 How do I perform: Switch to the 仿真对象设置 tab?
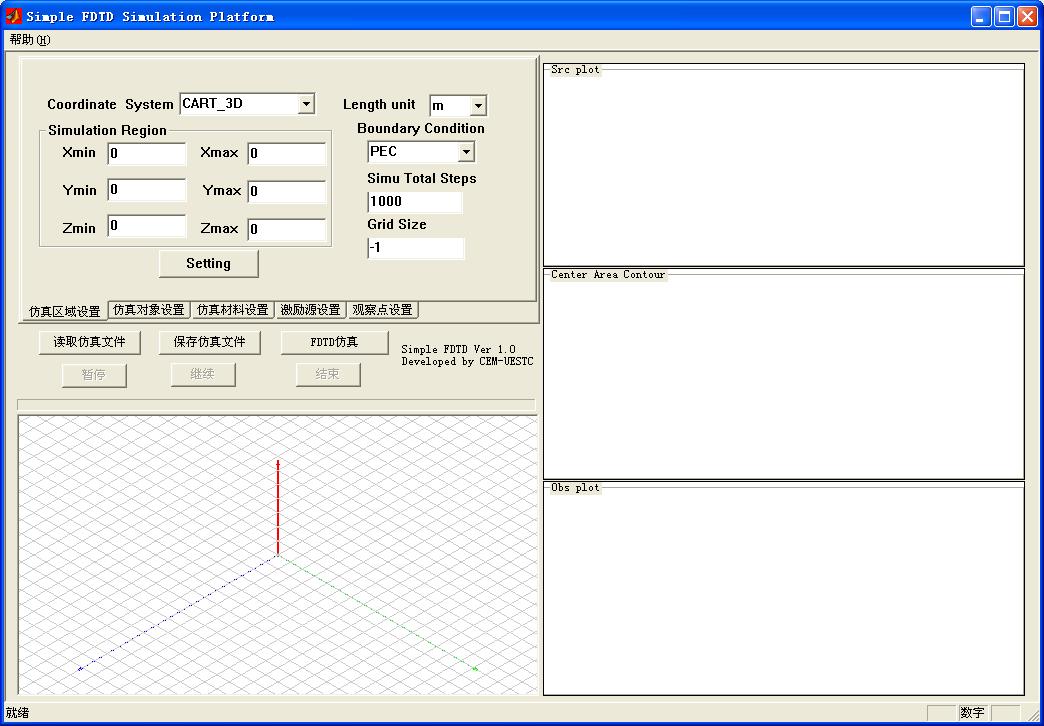point(149,310)
